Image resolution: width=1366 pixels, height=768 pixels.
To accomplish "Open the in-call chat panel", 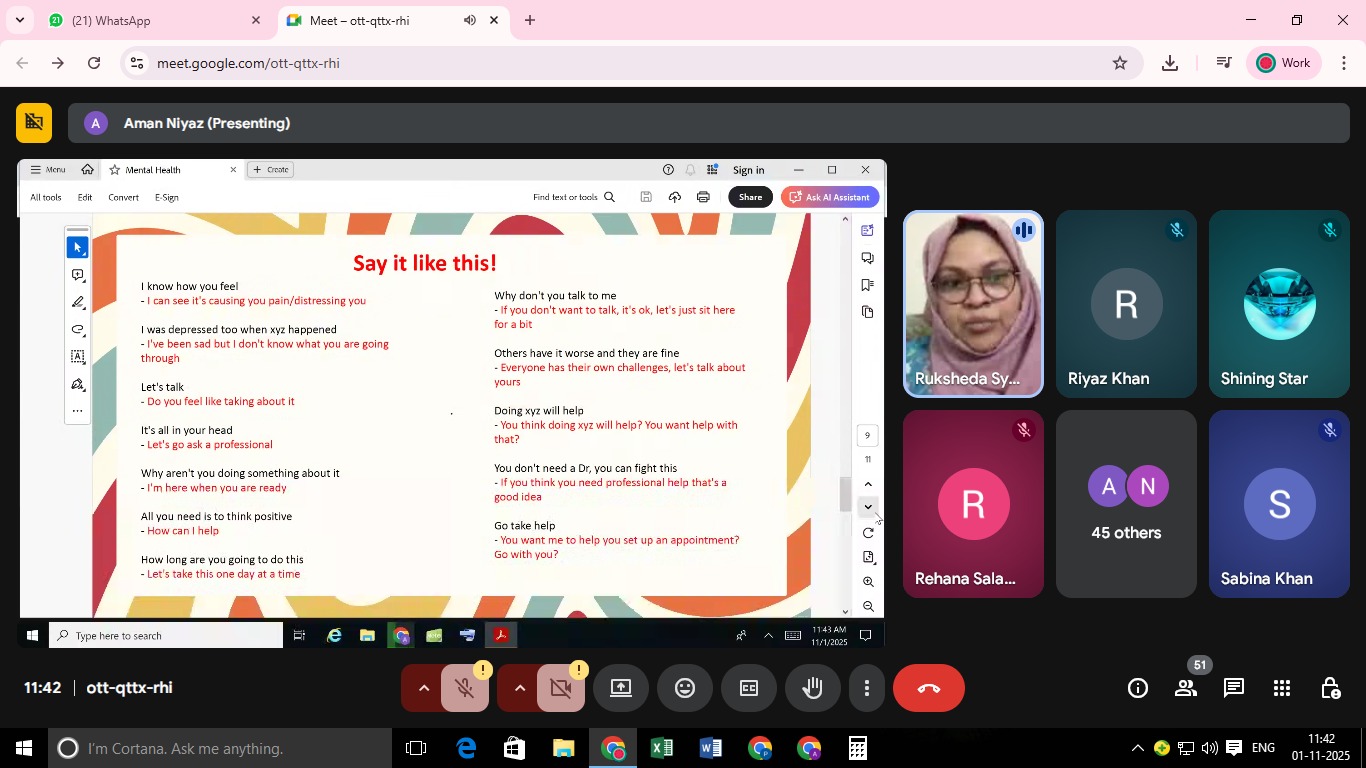I will tap(1234, 688).
